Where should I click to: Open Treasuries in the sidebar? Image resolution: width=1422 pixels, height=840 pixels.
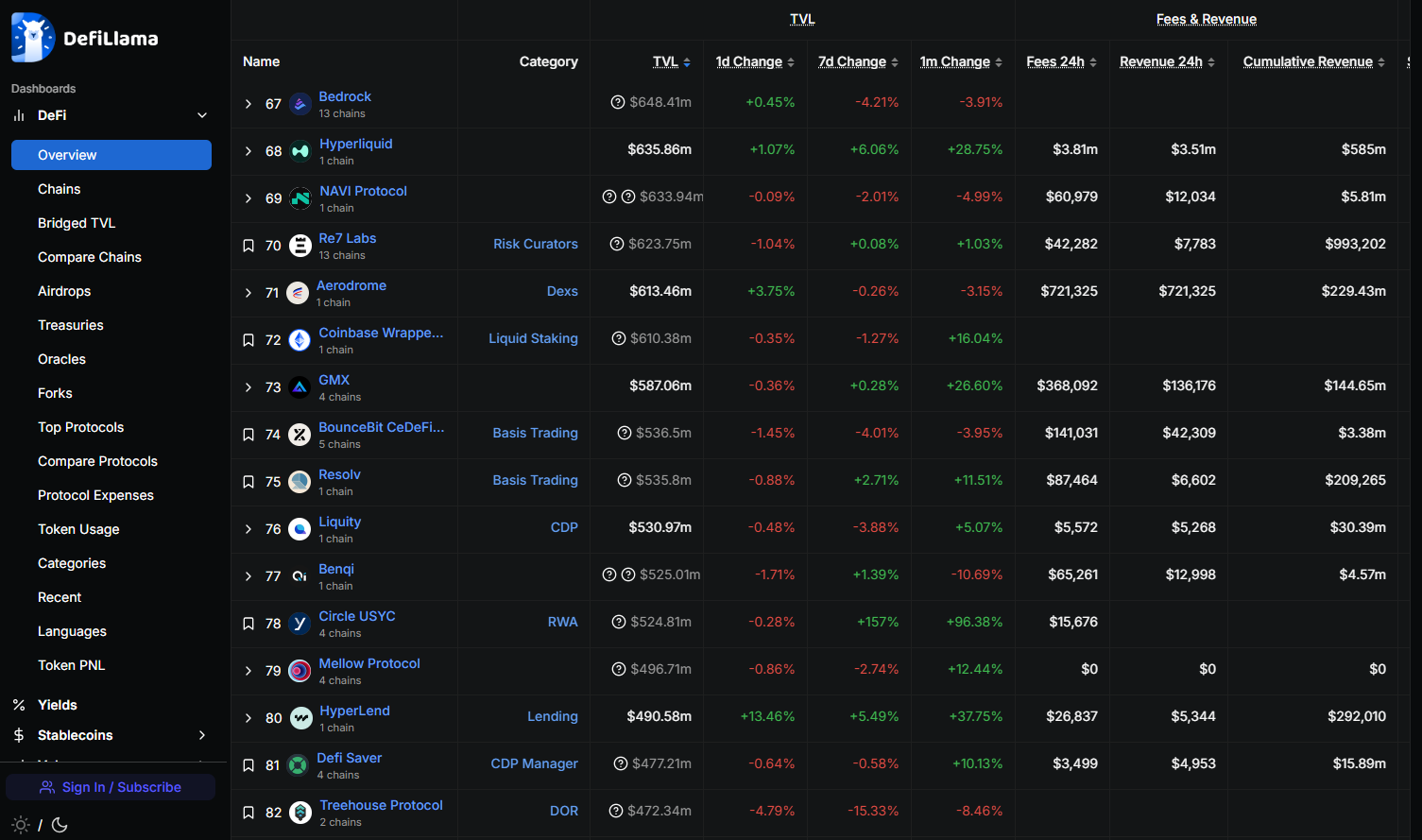[71, 325]
